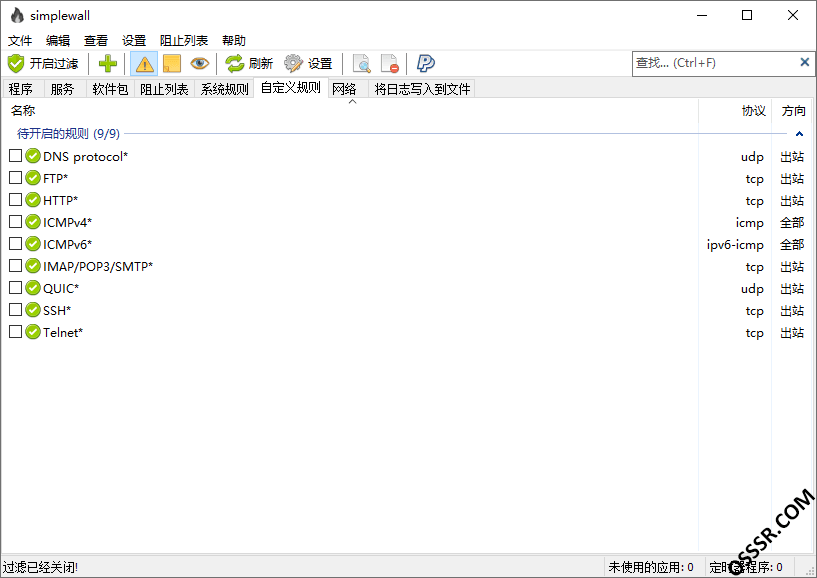This screenshot has width=817, height=578.
Task: Maximize the simplewall window
Action: (x=747, y=15)
